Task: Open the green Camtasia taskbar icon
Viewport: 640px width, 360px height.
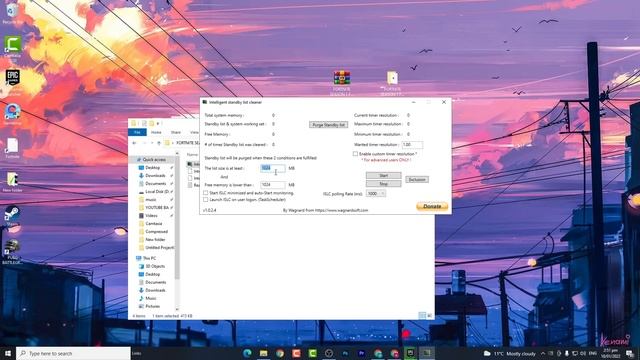Action: tap(313, 353)
